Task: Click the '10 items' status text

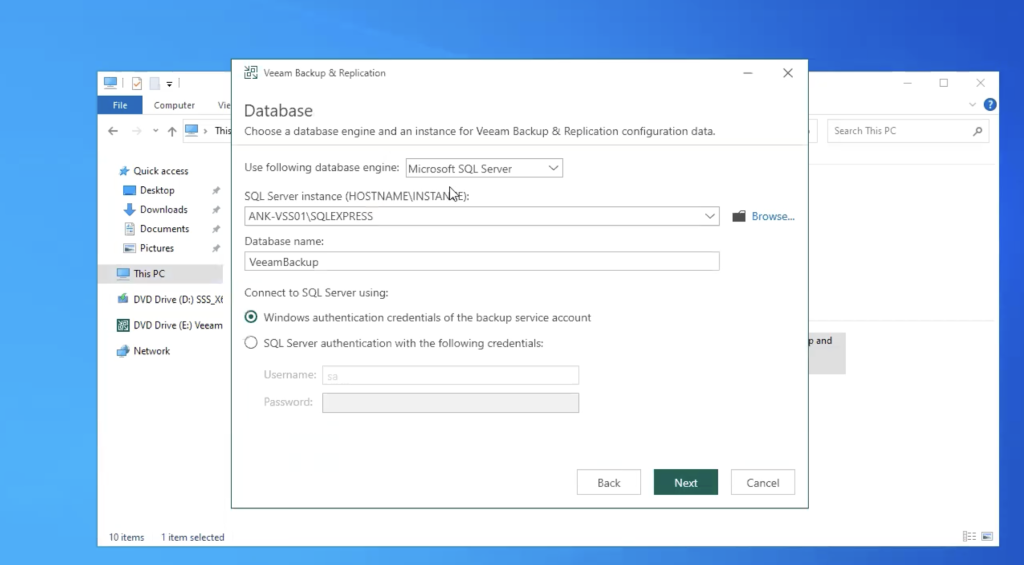Action: [126, 537]
